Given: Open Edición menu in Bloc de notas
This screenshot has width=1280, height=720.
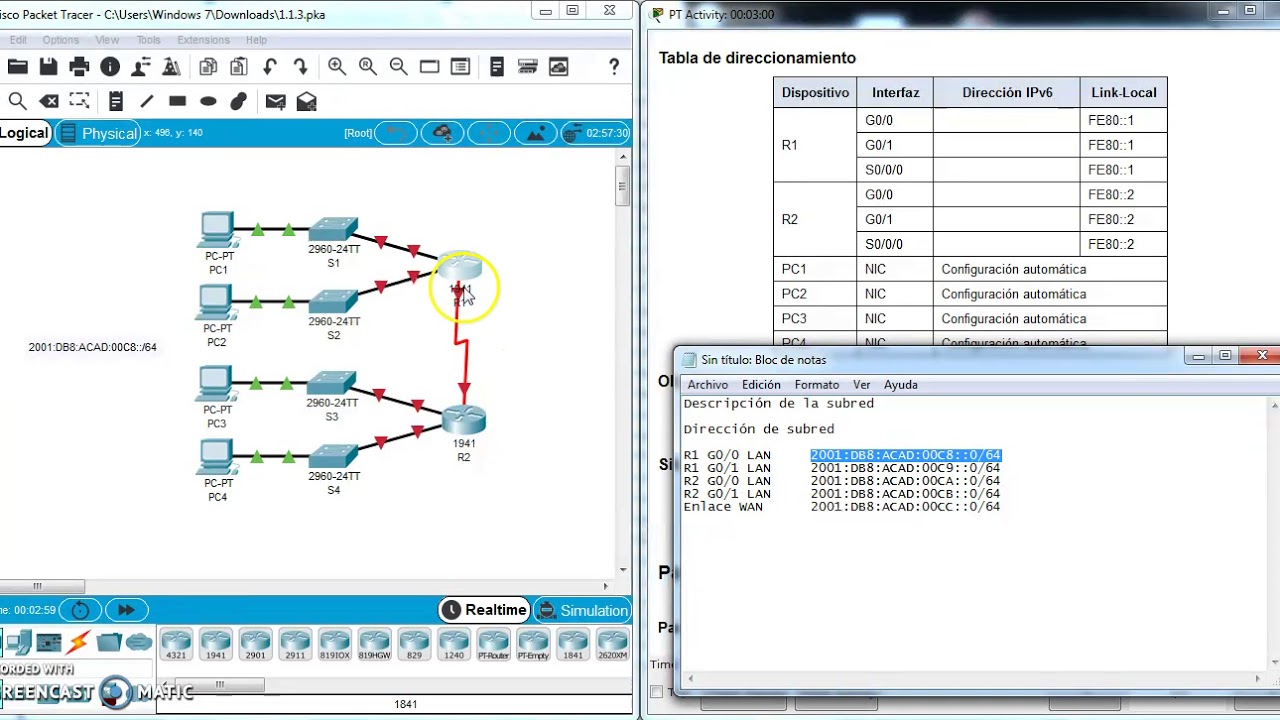Looking at the screenshot, I should (x=761, y=384).
